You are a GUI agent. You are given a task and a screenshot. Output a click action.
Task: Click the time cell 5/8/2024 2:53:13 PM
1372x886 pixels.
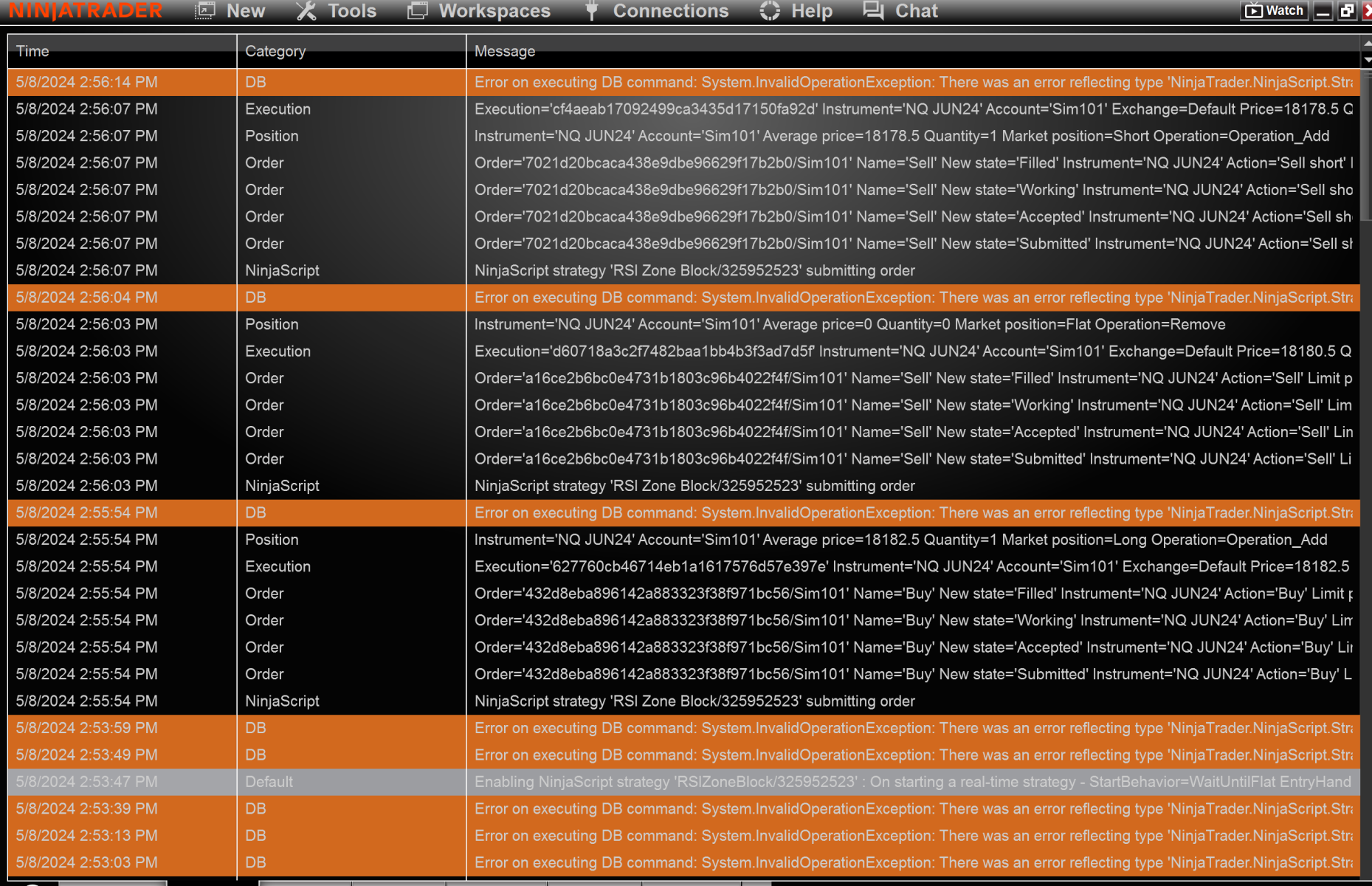coord(122,836)
